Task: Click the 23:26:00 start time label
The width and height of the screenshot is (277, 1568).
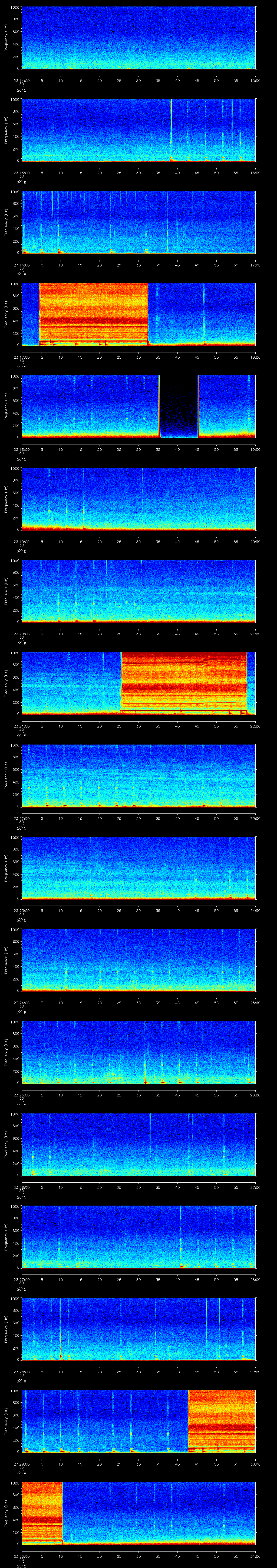Action: pos(21,1187)
